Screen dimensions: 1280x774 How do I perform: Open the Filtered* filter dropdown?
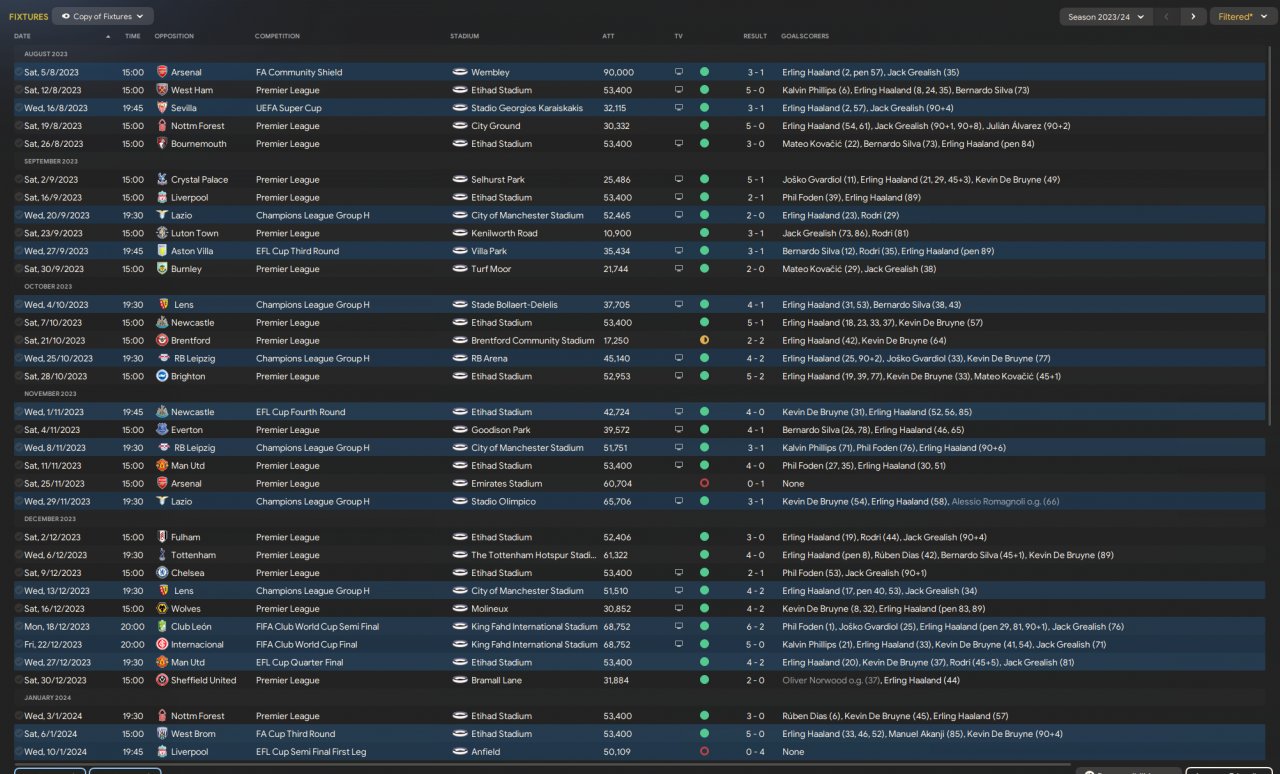(1244, 17)
